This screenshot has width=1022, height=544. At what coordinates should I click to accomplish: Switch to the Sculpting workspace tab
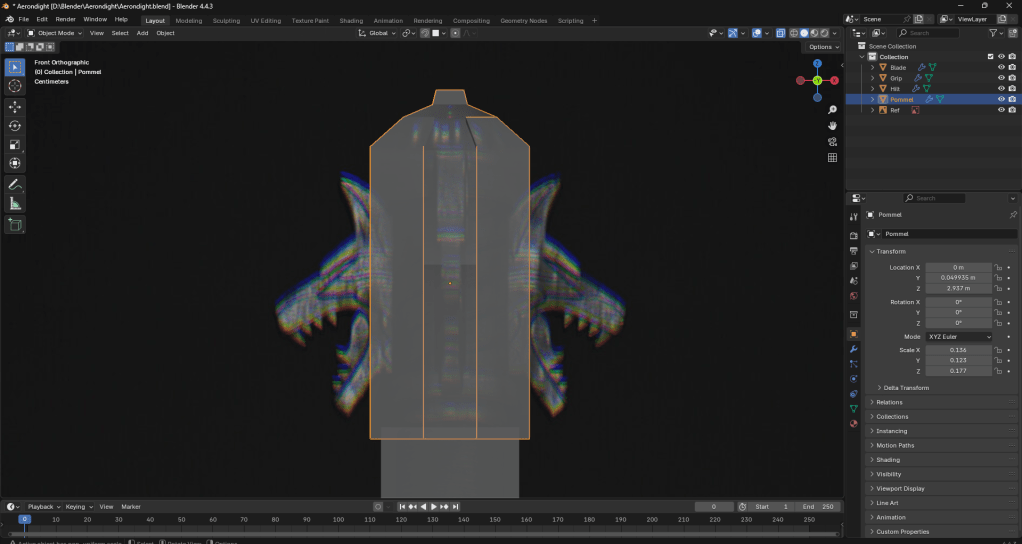[x=226, y=20]
